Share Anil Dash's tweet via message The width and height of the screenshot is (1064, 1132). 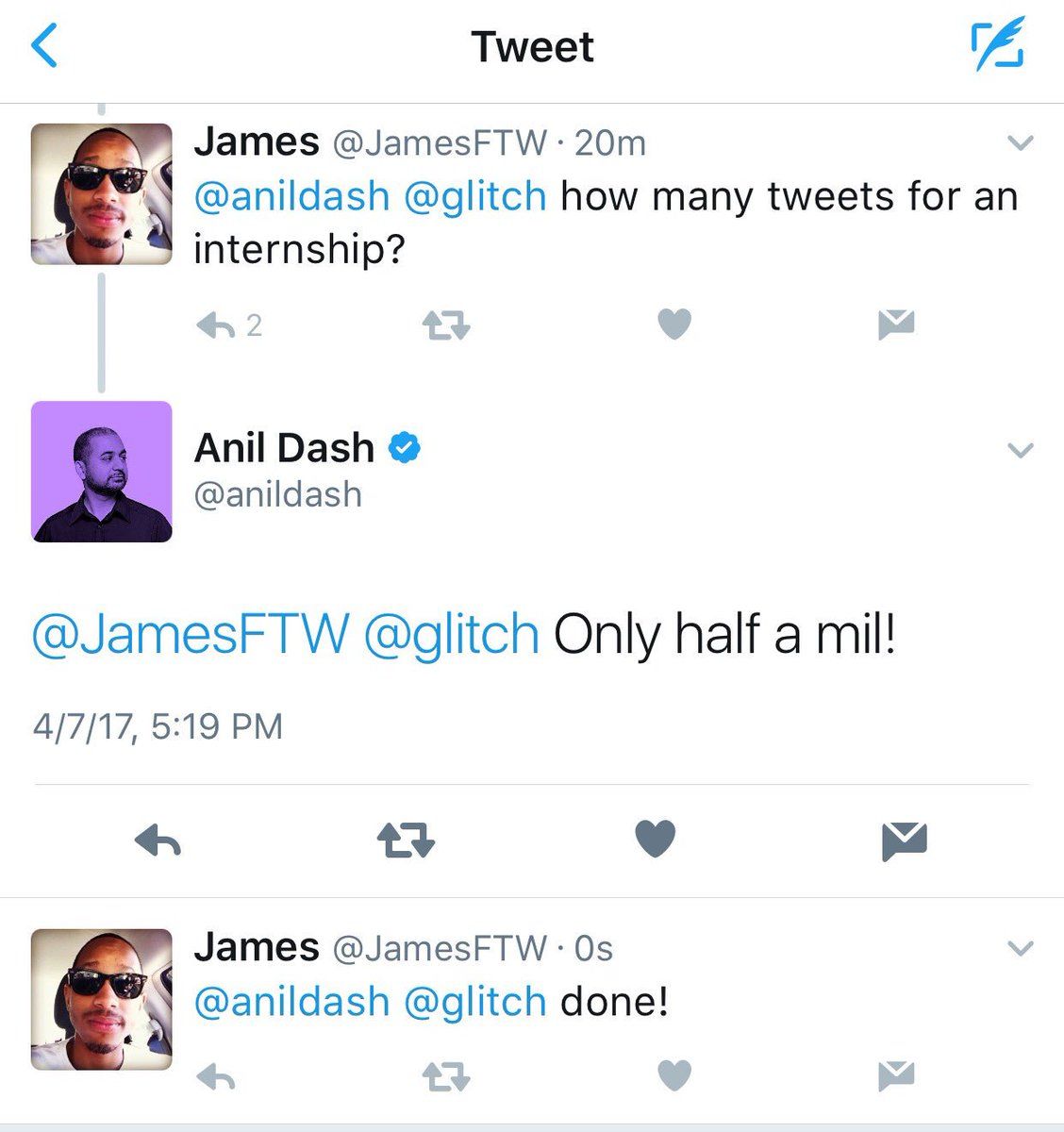tap(905, 840)
